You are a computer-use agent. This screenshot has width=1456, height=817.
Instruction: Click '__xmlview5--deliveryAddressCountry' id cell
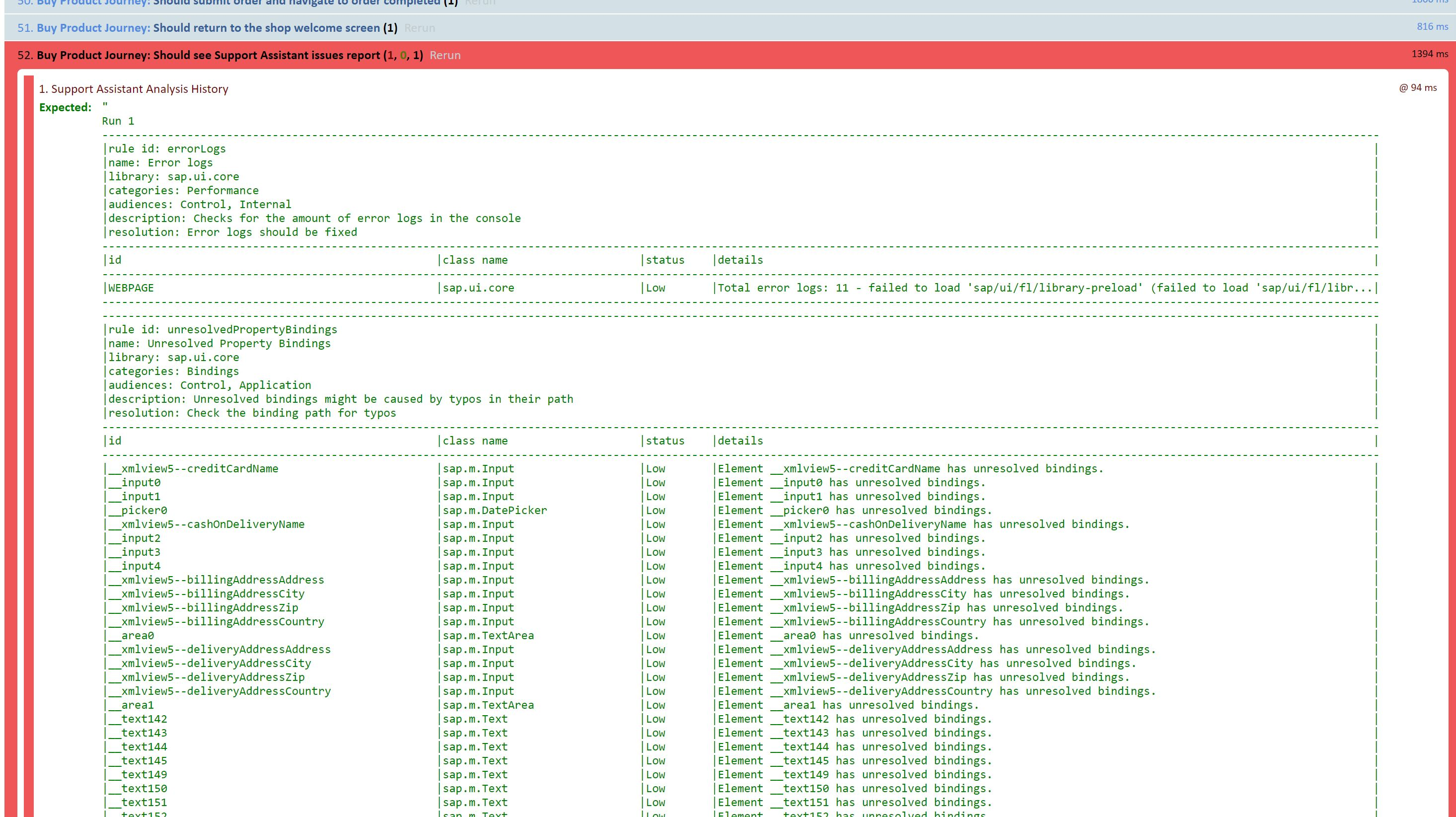(x=219, y=691)
